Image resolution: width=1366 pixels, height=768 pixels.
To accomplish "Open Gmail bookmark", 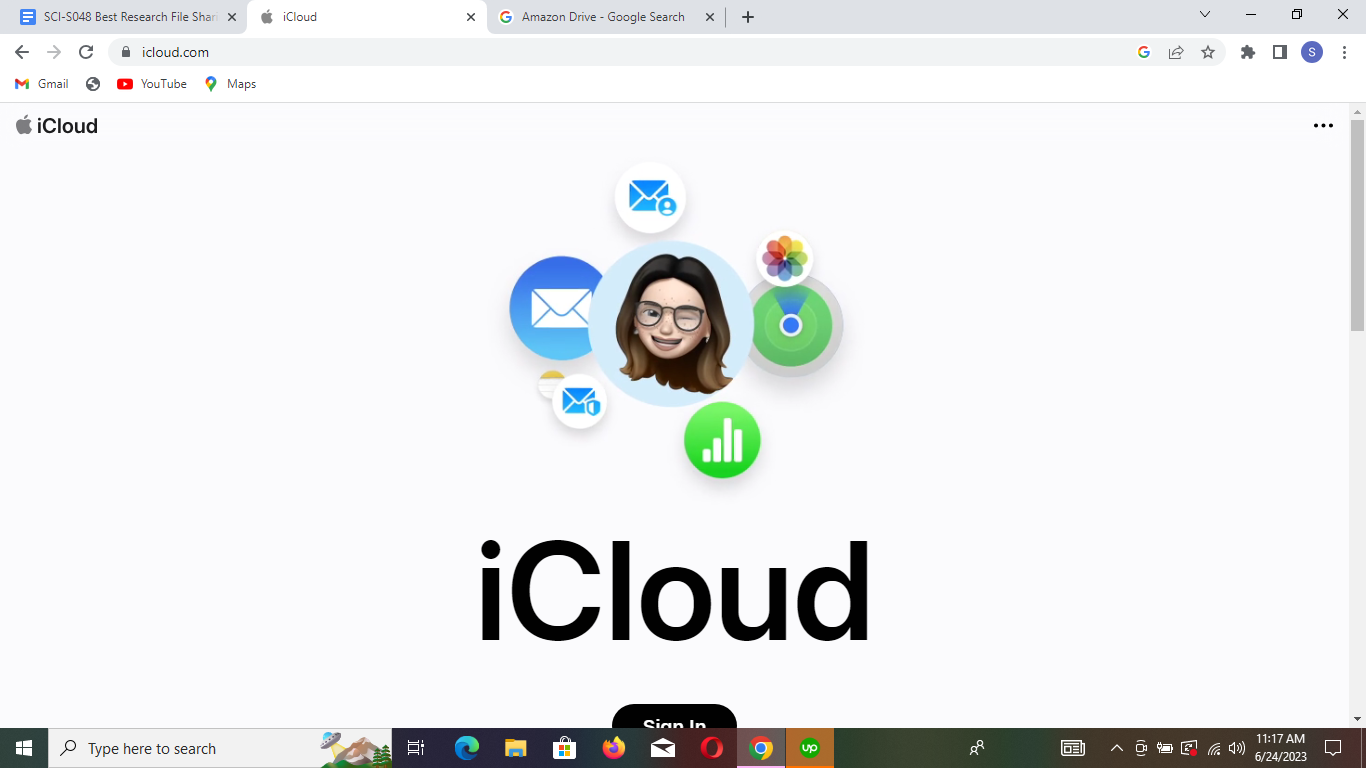I will point(42,84).
